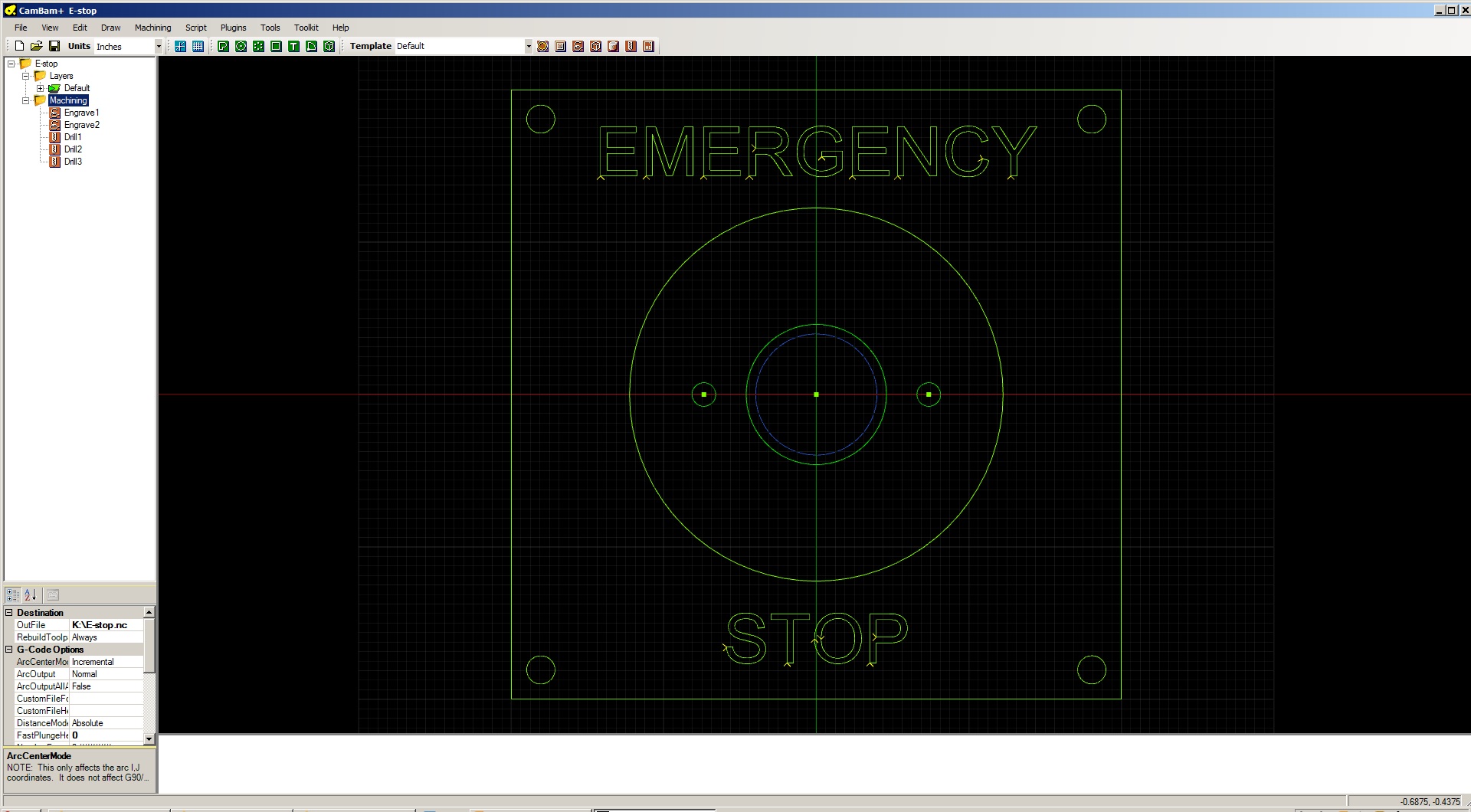
Task: Toggle the snap to grid icon
Action: [180, 46]
